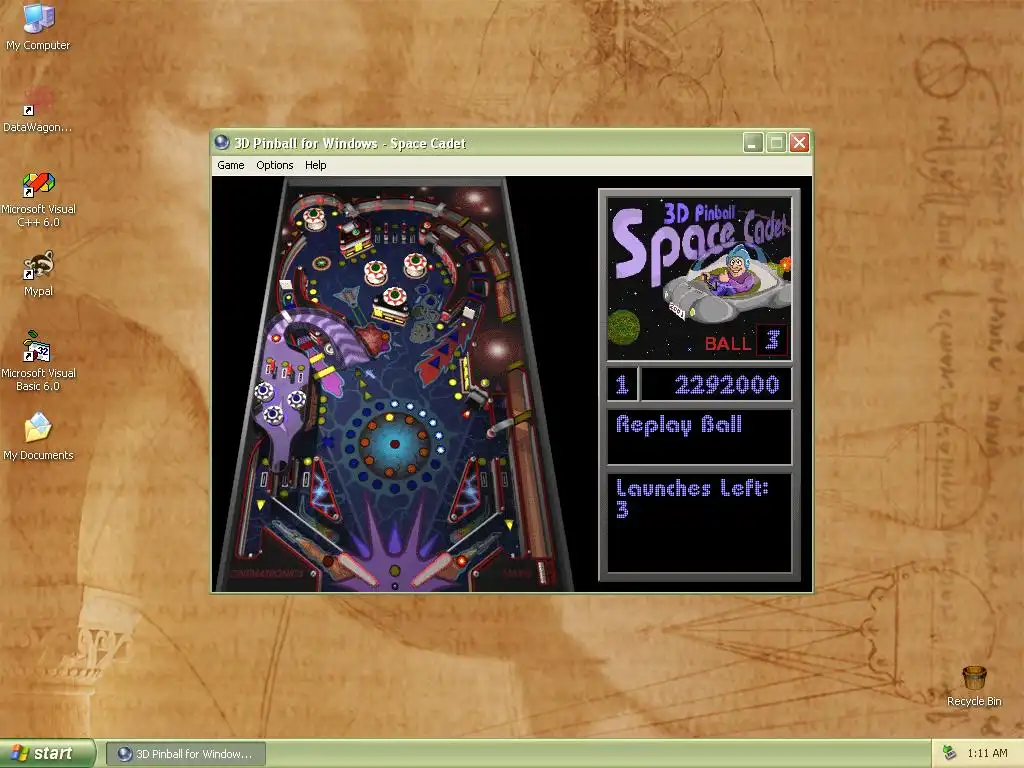Open the Game menu
Screen dimensions: 1024x768
click(x=231, y=165)
